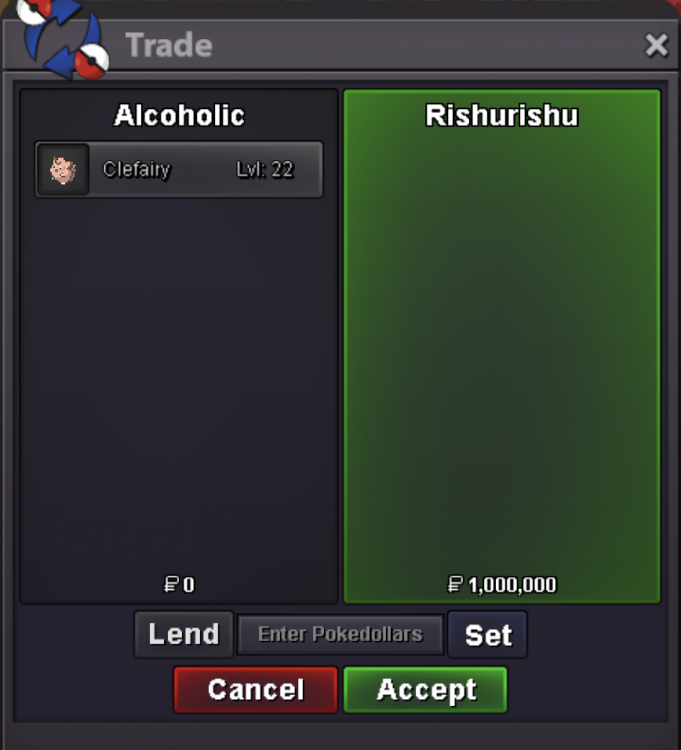Image resolution: width=681 pixels, height=750 pixels.
Task: Click the Clefairy Lvl 22 trade entry
Action: pyautogui.click(x=179, y=169)
